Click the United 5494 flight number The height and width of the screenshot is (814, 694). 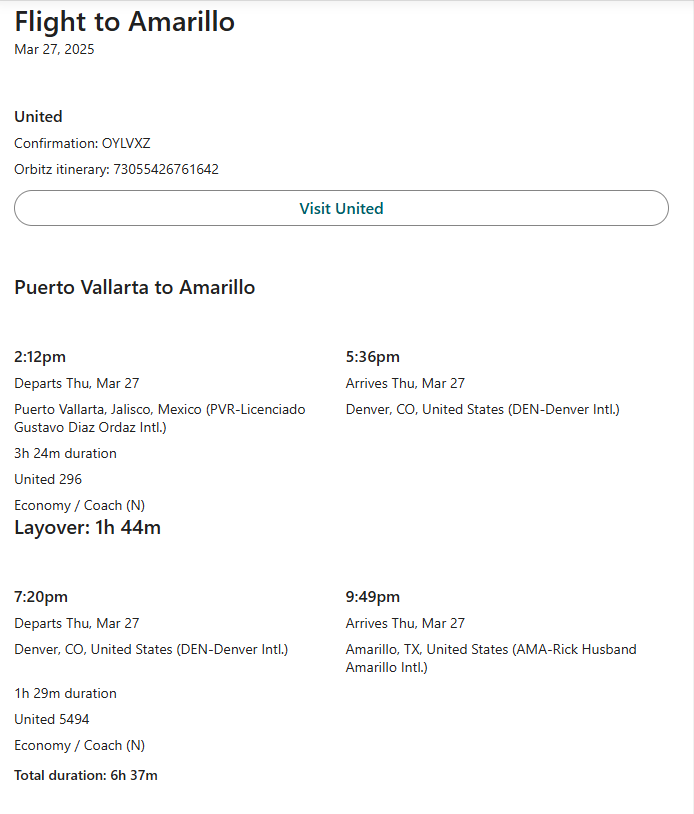(52, 719)
